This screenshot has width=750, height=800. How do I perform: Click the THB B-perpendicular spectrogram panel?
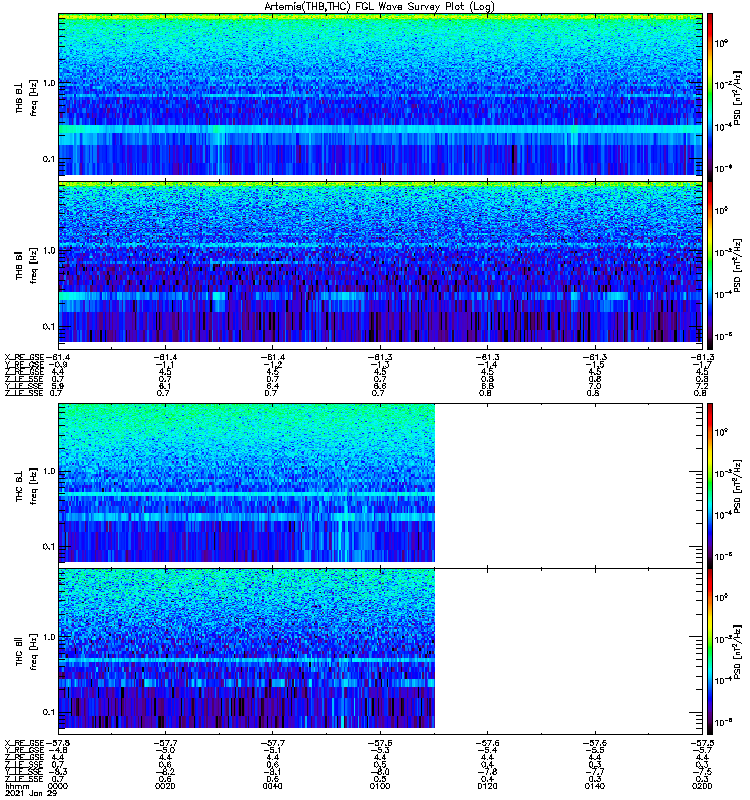[x=380, y=95]
